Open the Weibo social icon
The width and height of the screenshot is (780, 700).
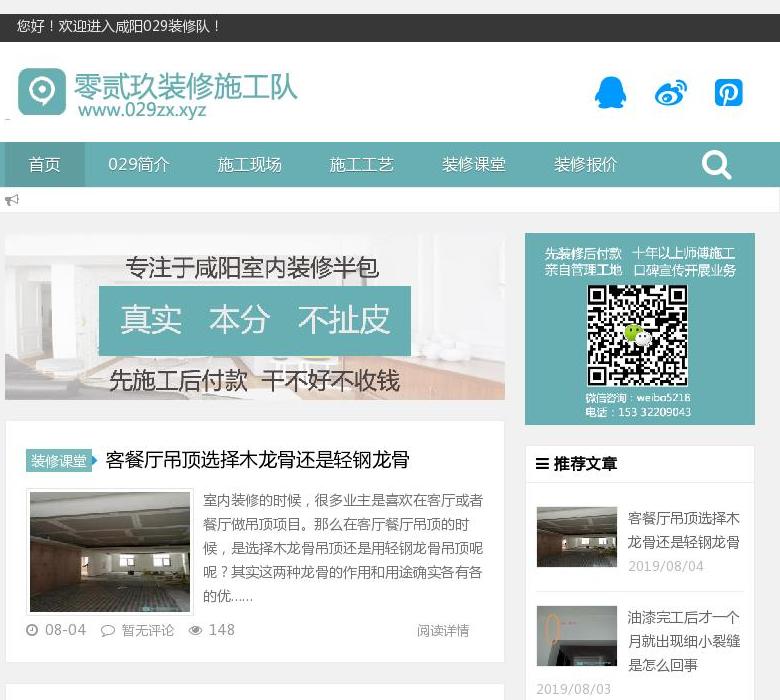(x=671, y=93)
